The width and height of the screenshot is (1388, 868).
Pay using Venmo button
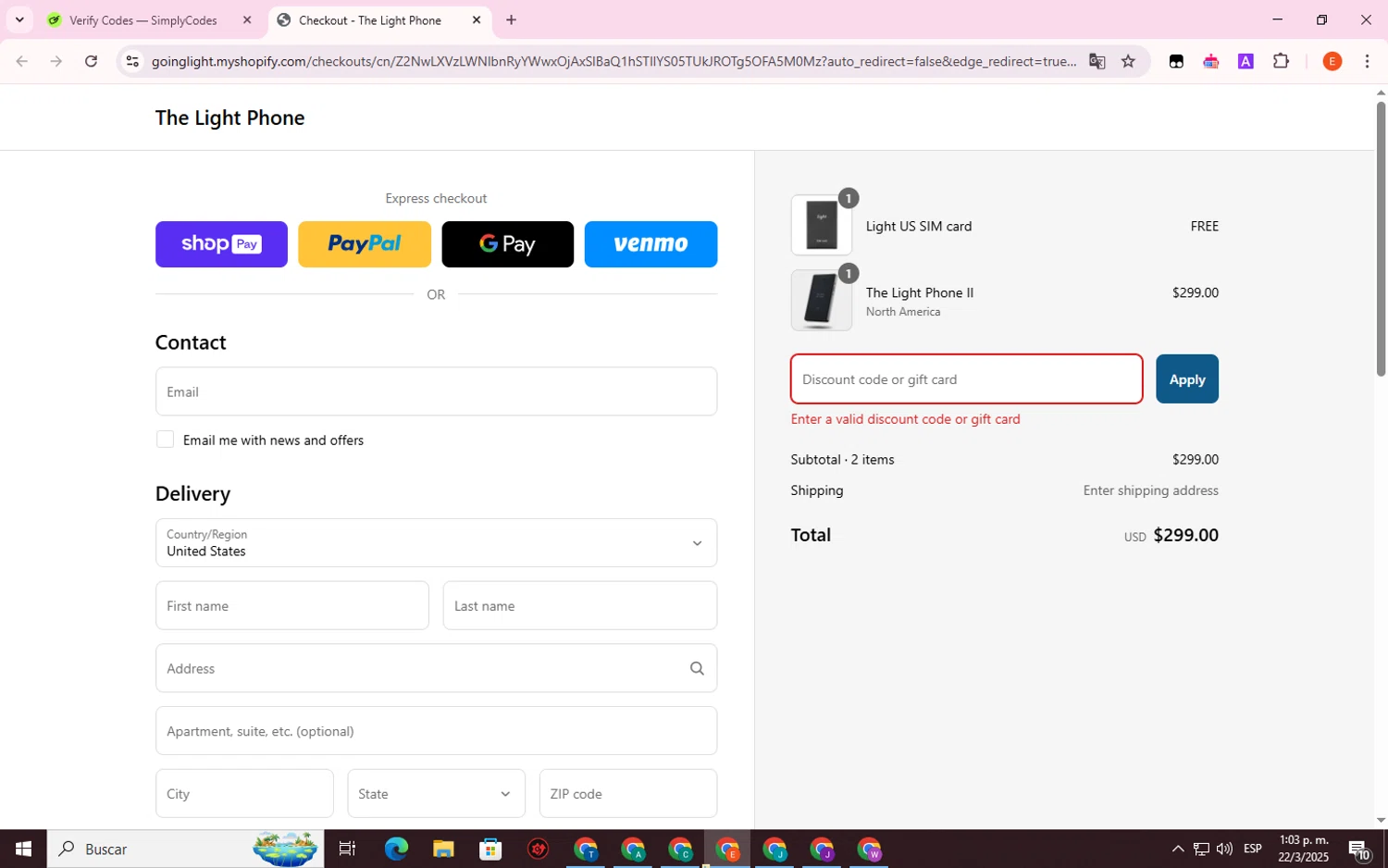click(x=651, y=244)
